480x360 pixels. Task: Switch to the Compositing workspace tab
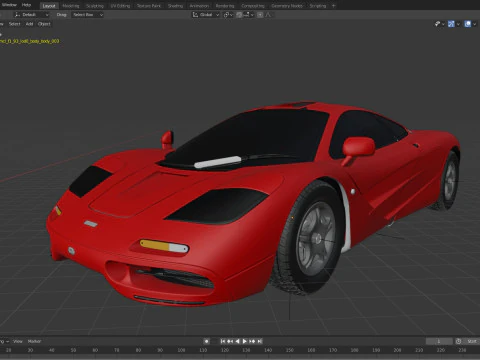tap(253, 6)
